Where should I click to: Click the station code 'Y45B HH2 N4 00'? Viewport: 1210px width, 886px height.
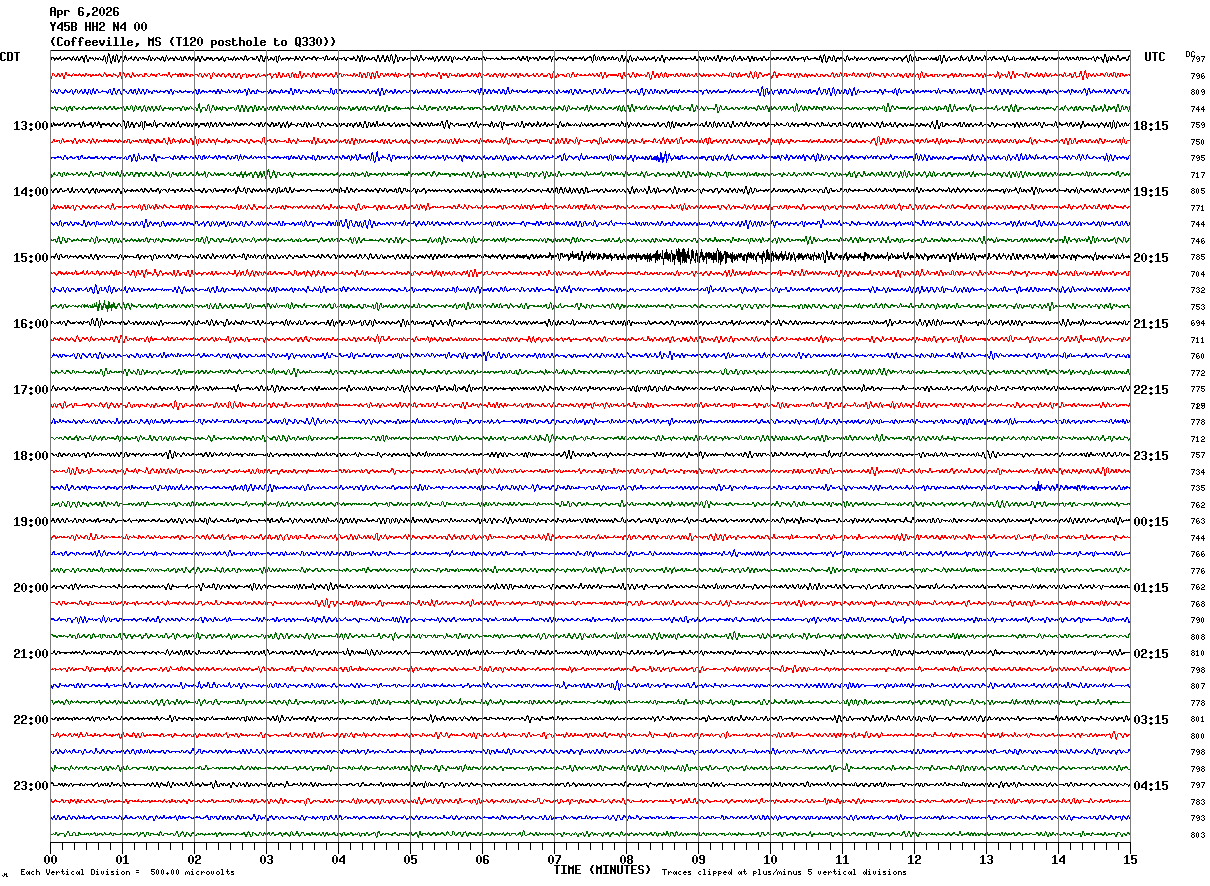pyautogui.click(x=98, y=27)
